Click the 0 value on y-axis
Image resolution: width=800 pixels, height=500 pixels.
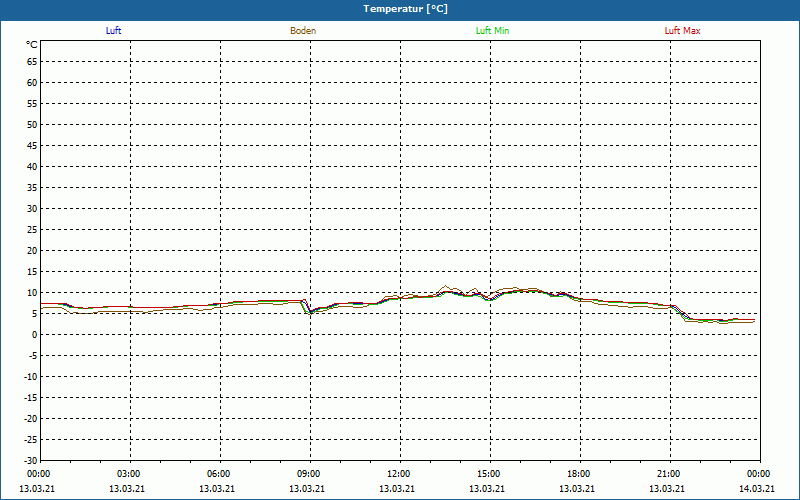pos(35,335)
